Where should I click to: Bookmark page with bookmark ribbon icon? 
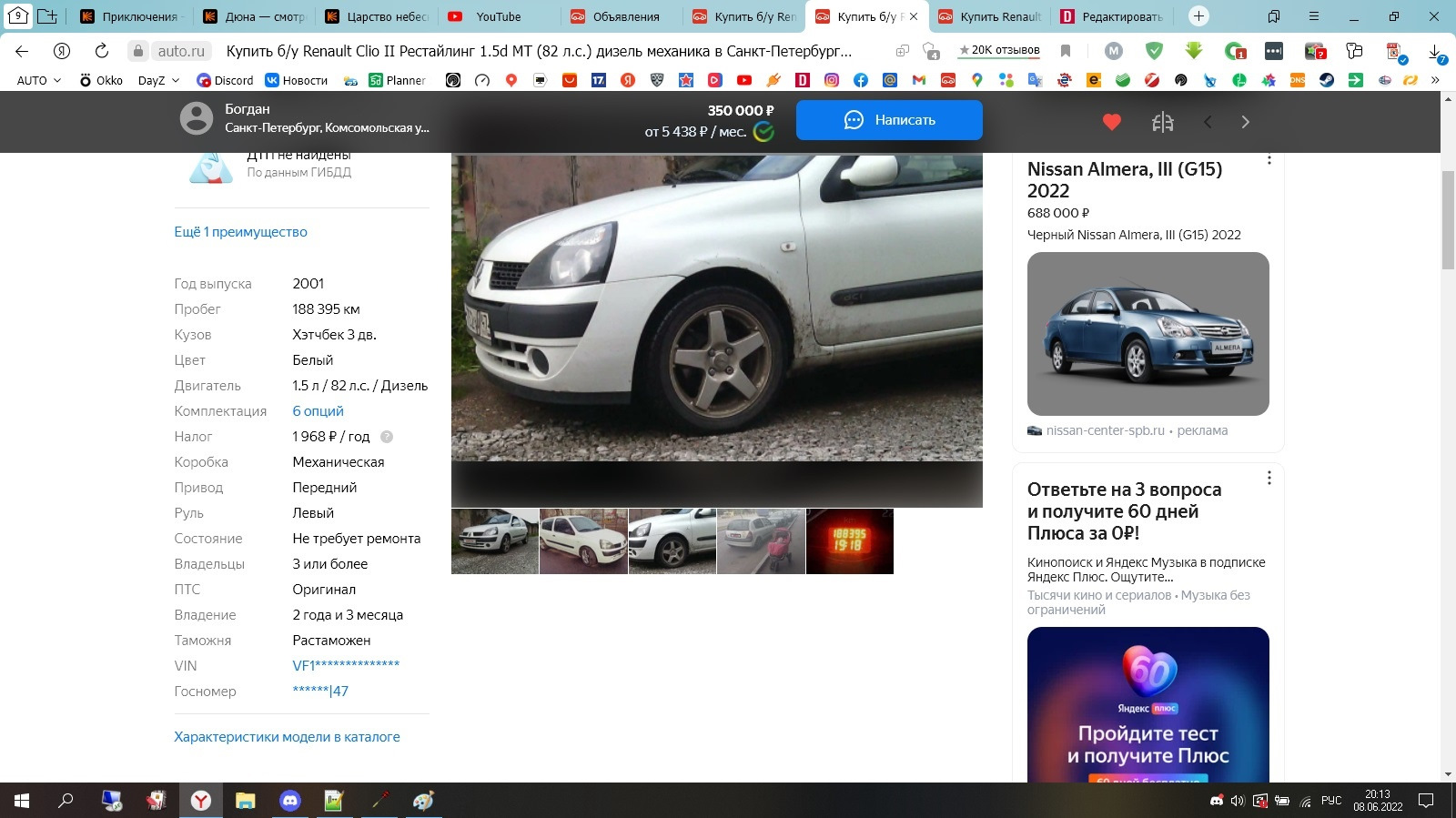[1066, 51]
